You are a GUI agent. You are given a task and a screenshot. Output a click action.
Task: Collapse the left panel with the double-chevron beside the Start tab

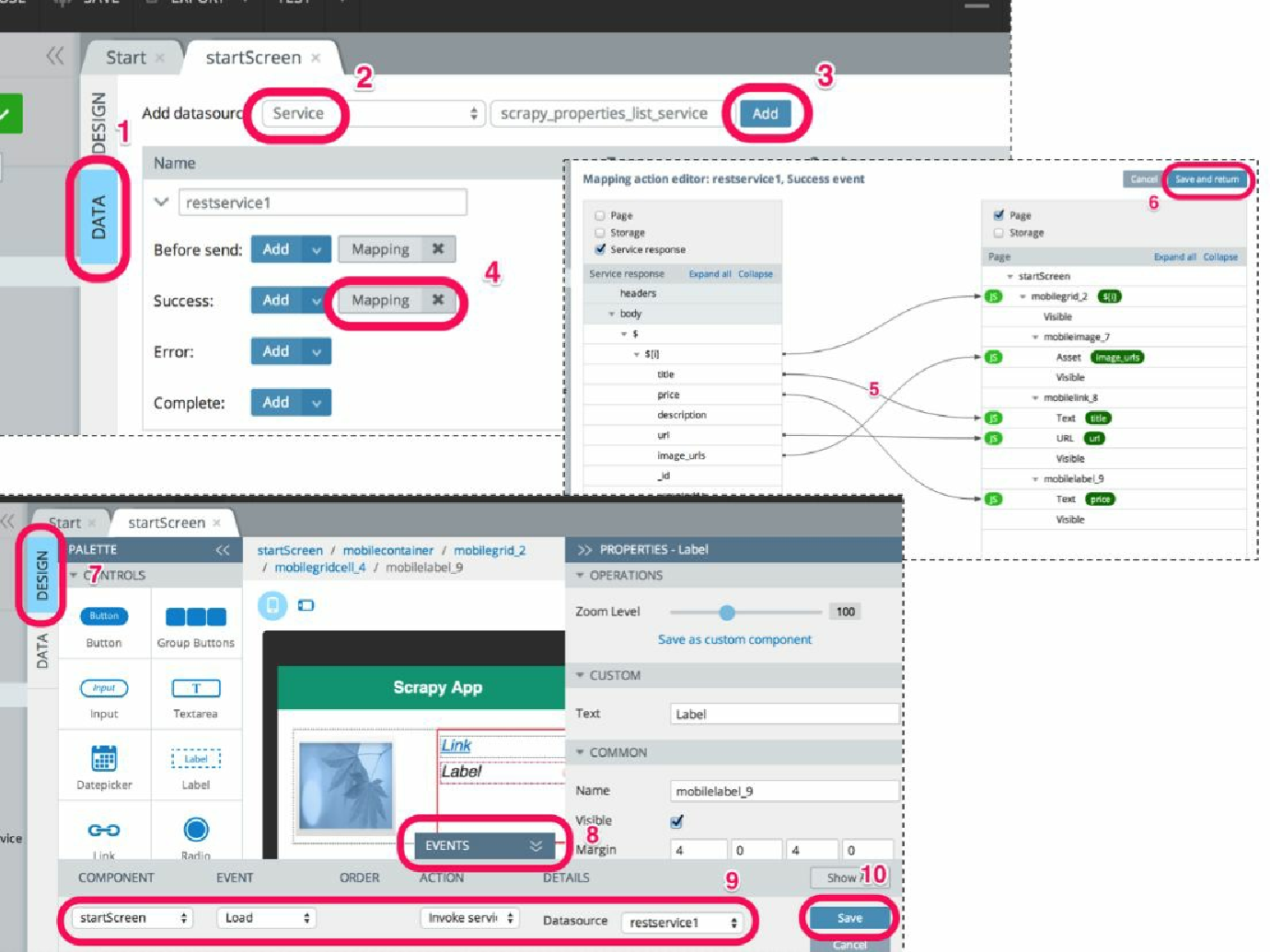[x=55, y=56]
